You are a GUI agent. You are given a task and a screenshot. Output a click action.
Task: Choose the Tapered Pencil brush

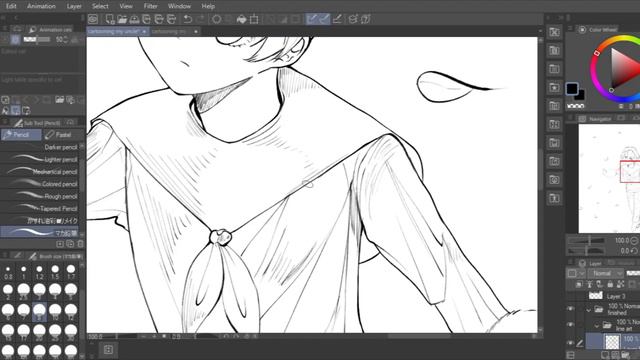tap(40, 208)
